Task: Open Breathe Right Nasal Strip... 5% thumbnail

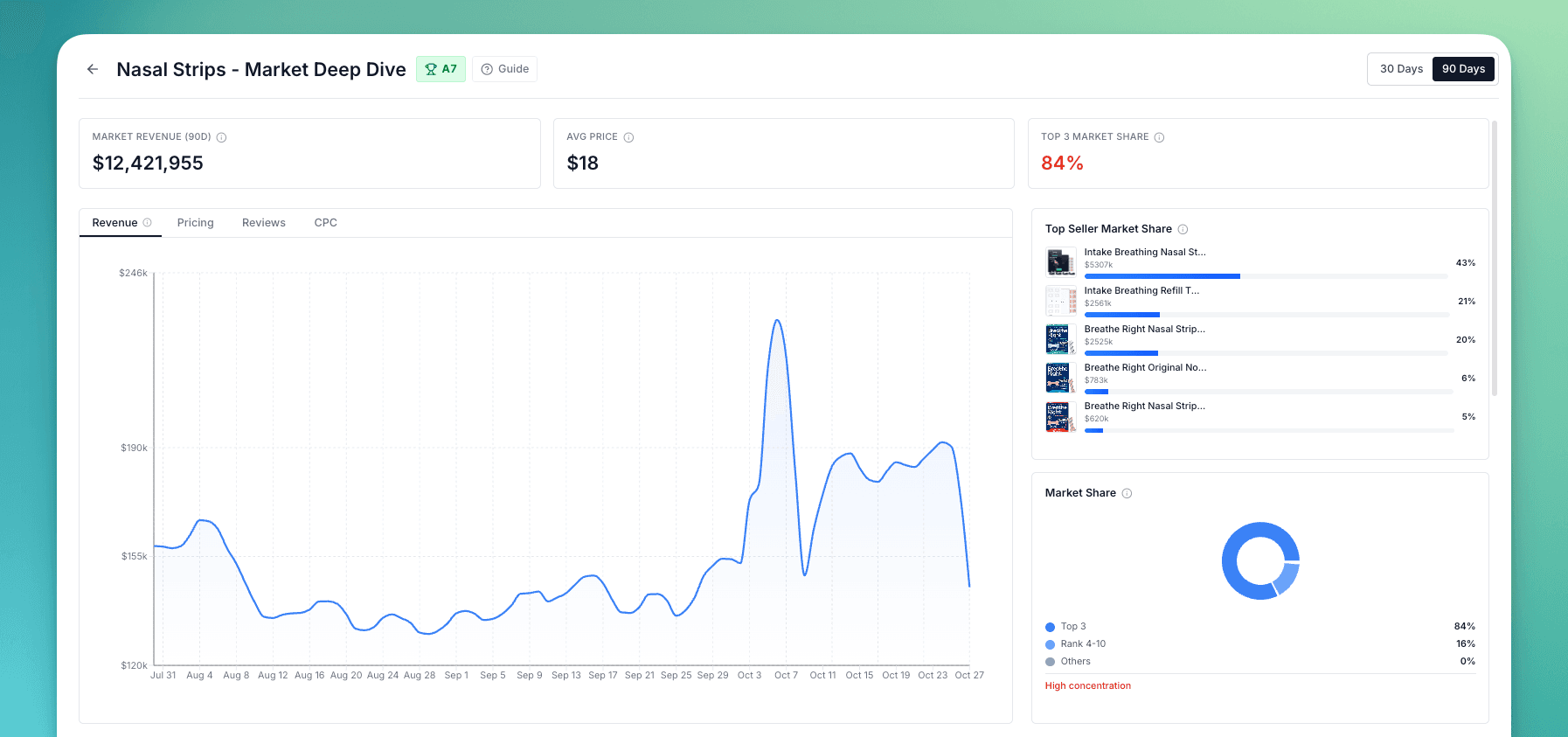Action: [x=1061, y=416]
